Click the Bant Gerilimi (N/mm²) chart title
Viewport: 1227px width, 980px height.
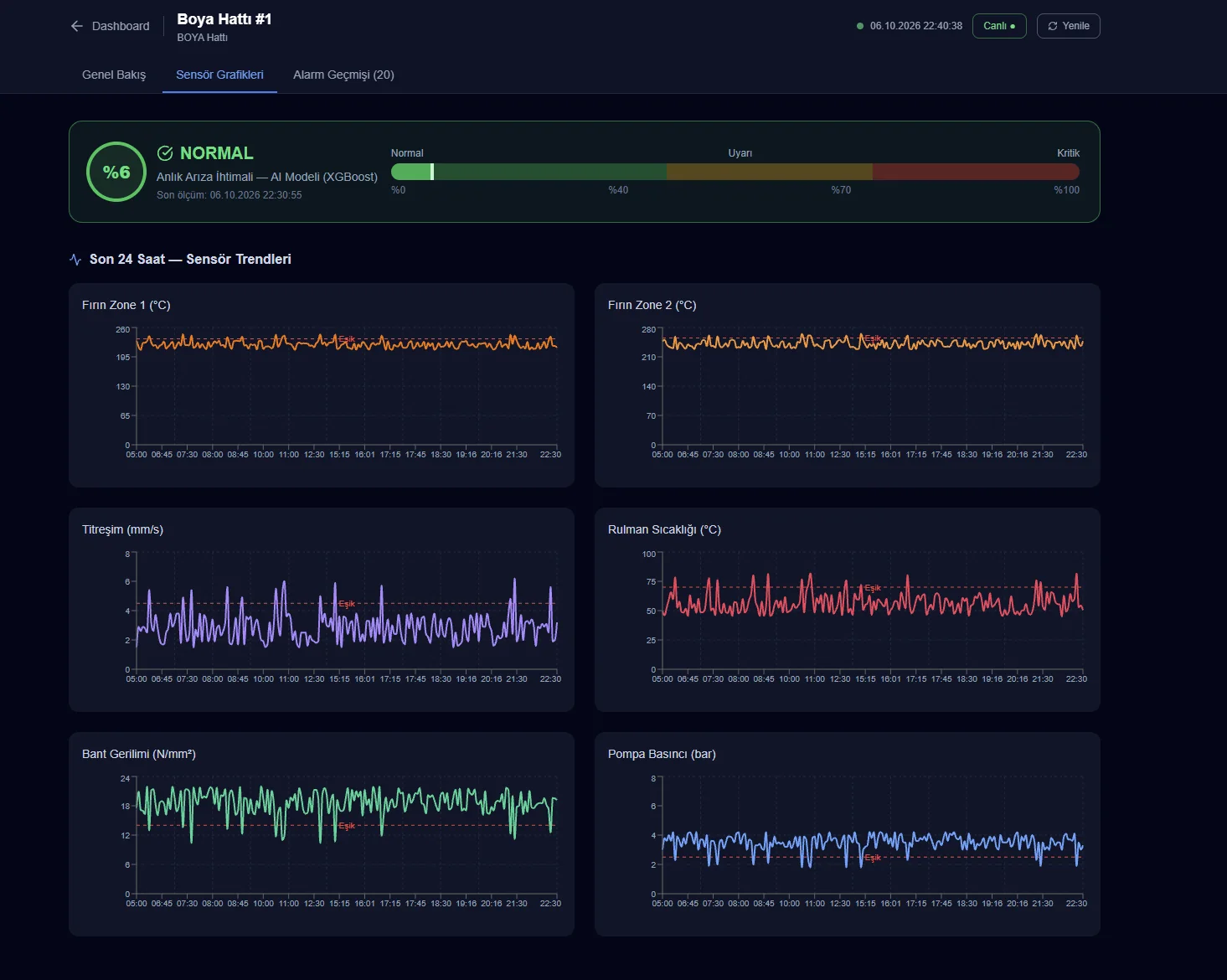[x=139, y=754]
